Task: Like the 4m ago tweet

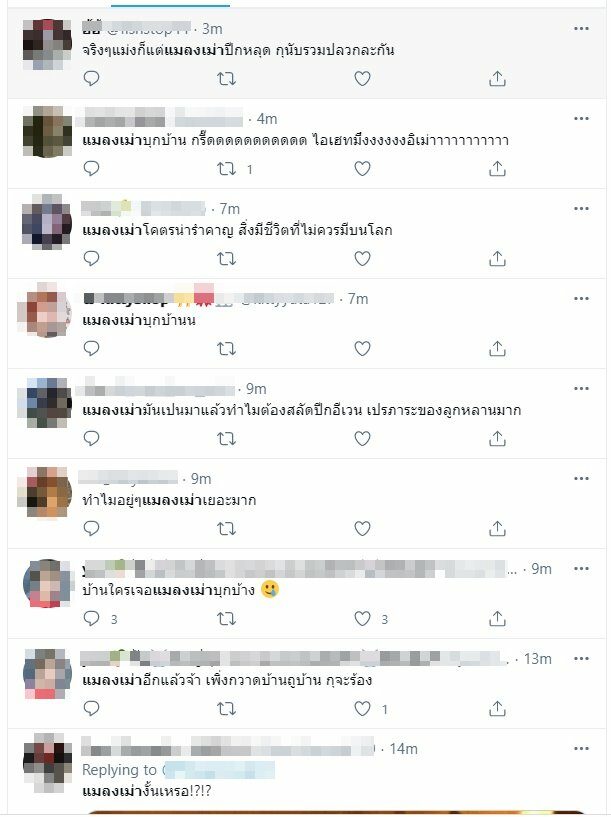Action: [363, 169]
